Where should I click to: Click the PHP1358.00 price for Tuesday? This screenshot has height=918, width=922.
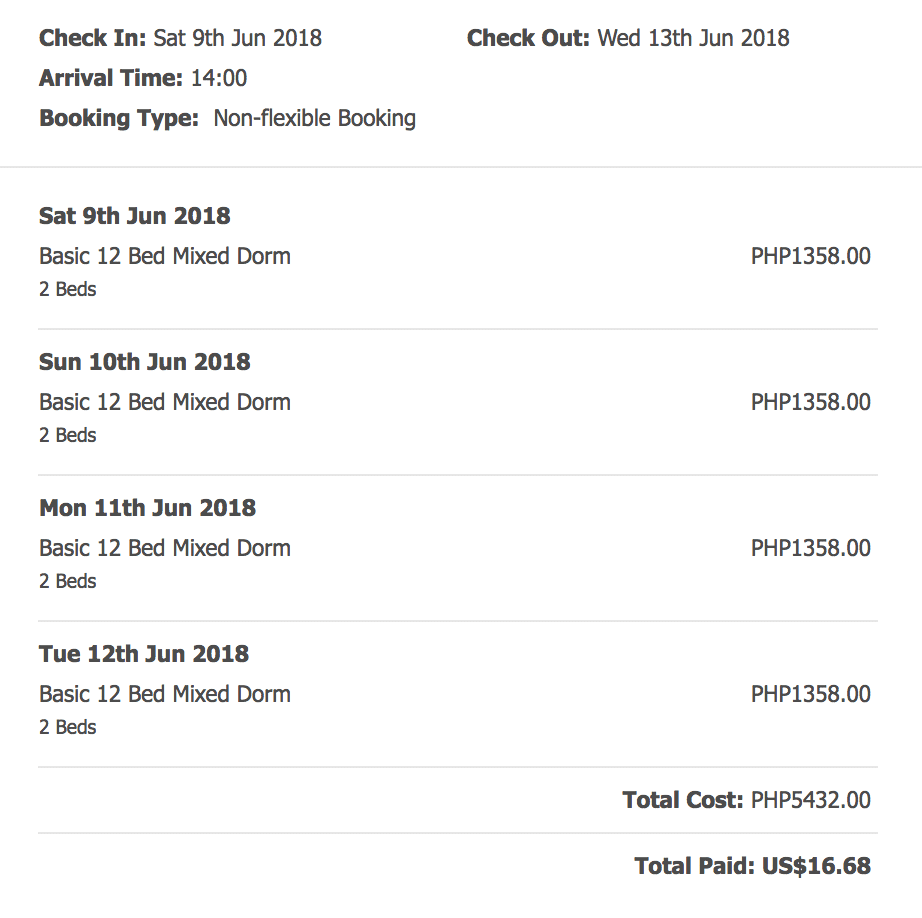(x=811, y=694)
